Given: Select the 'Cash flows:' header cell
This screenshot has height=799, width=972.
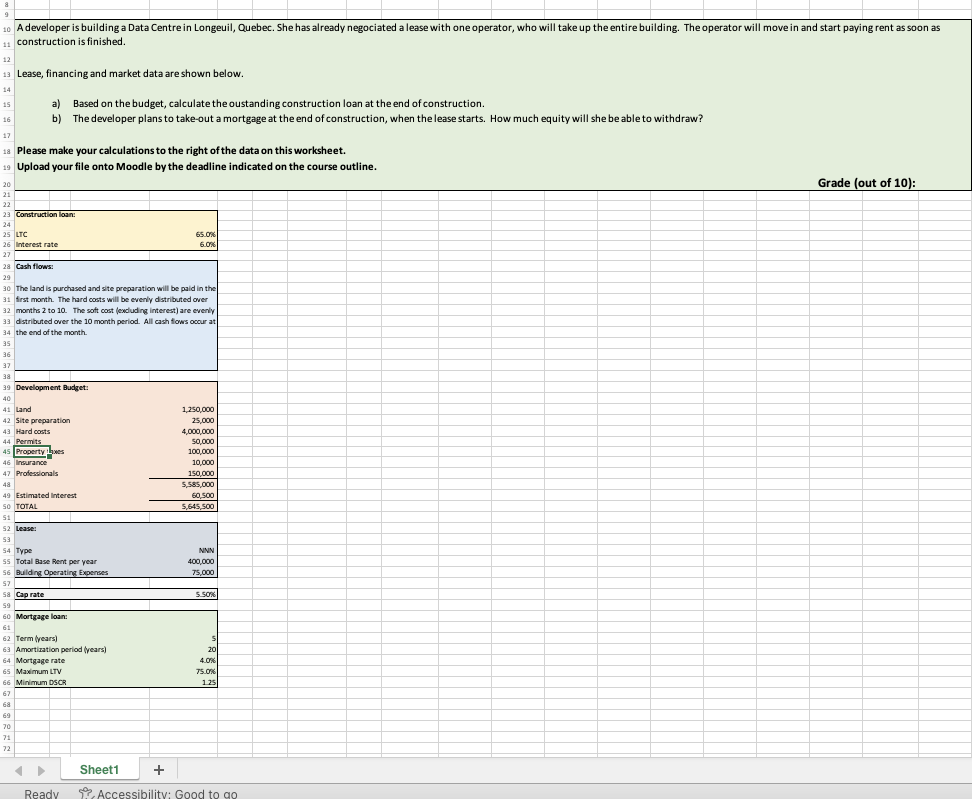Looking at the screenshot, I should 34,267.
